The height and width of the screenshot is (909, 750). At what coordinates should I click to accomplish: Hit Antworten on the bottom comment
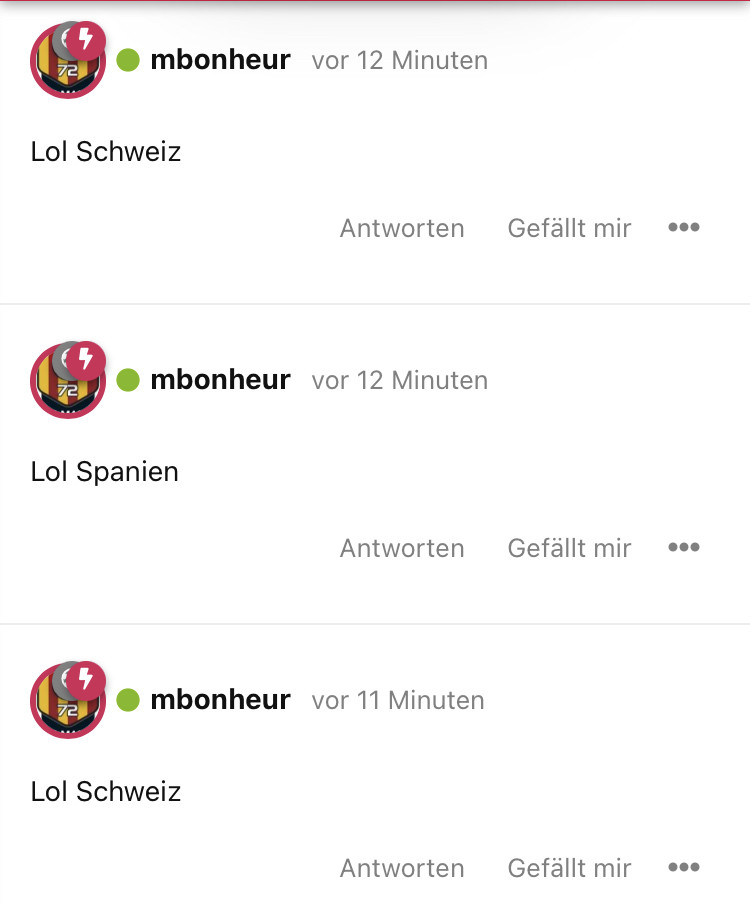tap(402, 867)
